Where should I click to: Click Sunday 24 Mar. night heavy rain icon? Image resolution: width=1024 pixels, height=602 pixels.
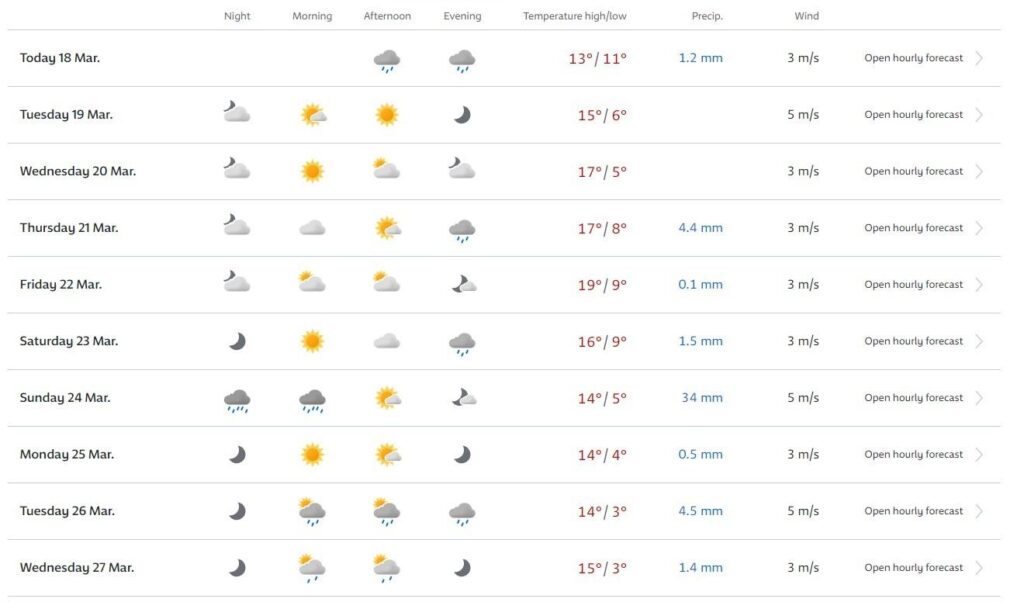[x=237, y=400]
